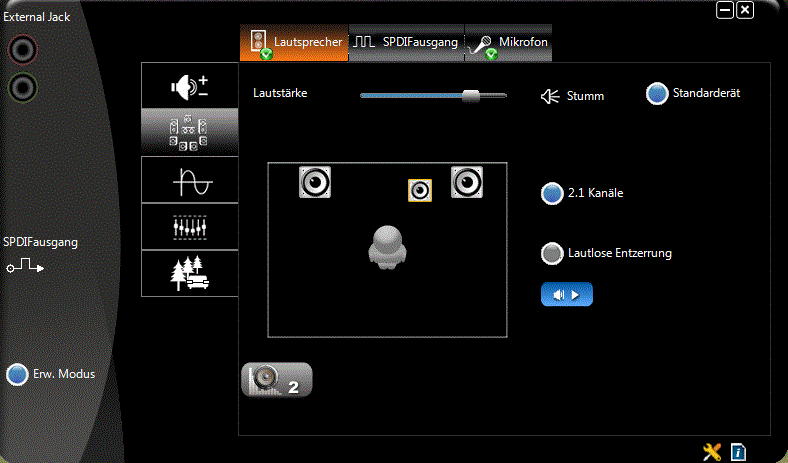Close the audio manager window
Image resolution: width=788 pixels, height=463 pixels.
tap(745, 10)
